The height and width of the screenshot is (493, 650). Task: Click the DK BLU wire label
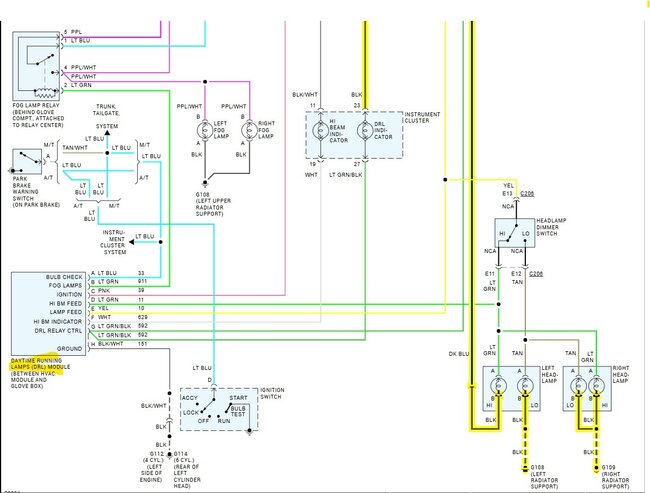pos(458,354)
